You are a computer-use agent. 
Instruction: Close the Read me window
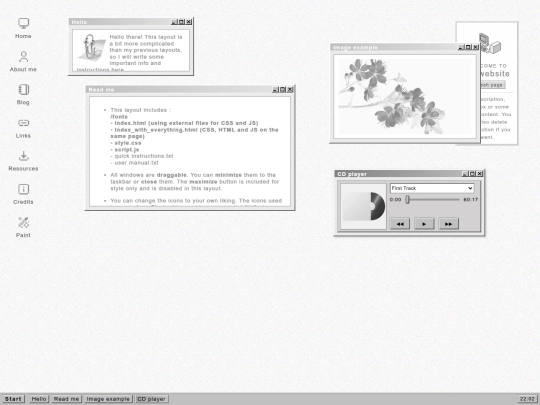[290, 90]
